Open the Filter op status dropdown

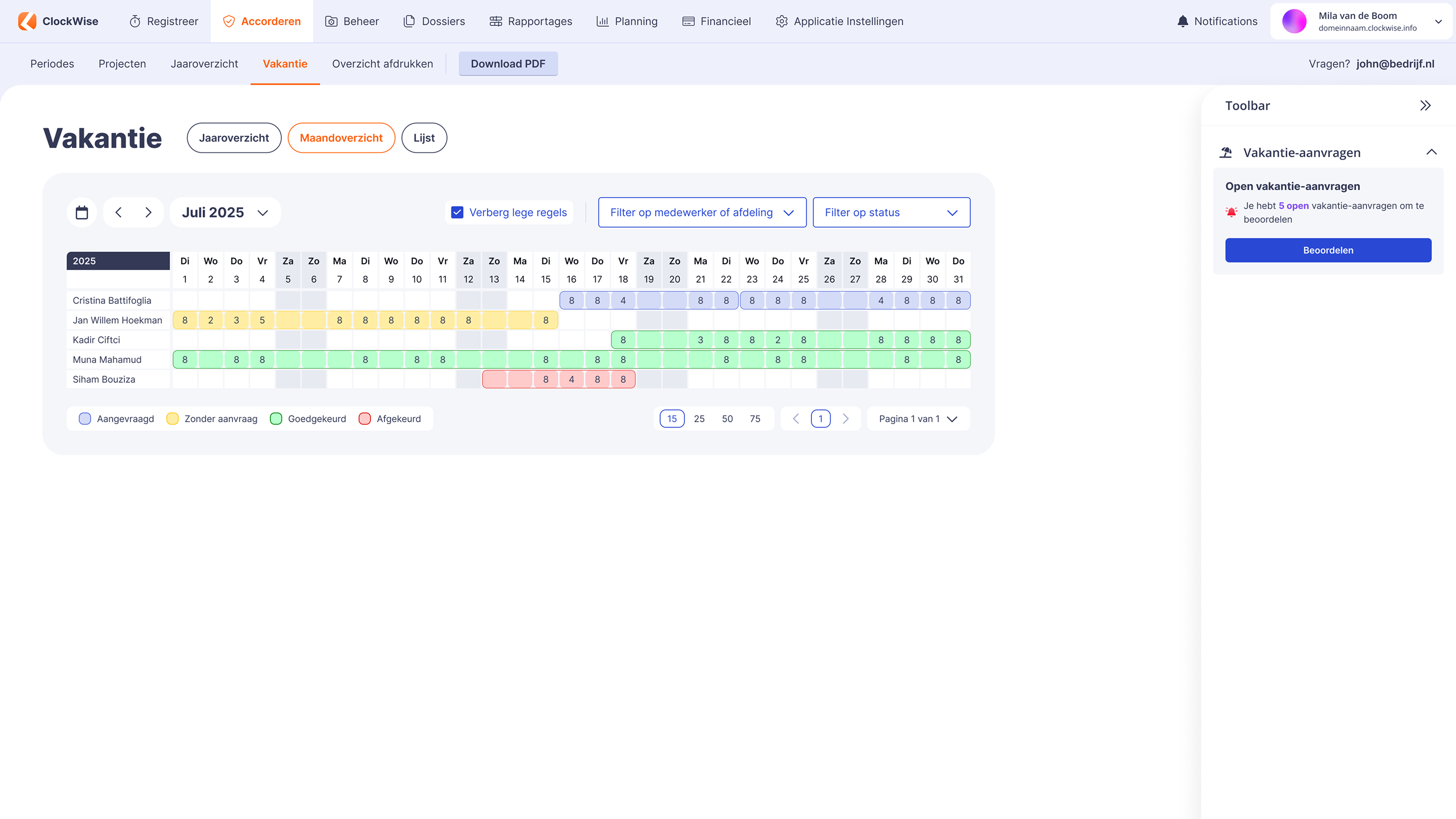[891, 212]
